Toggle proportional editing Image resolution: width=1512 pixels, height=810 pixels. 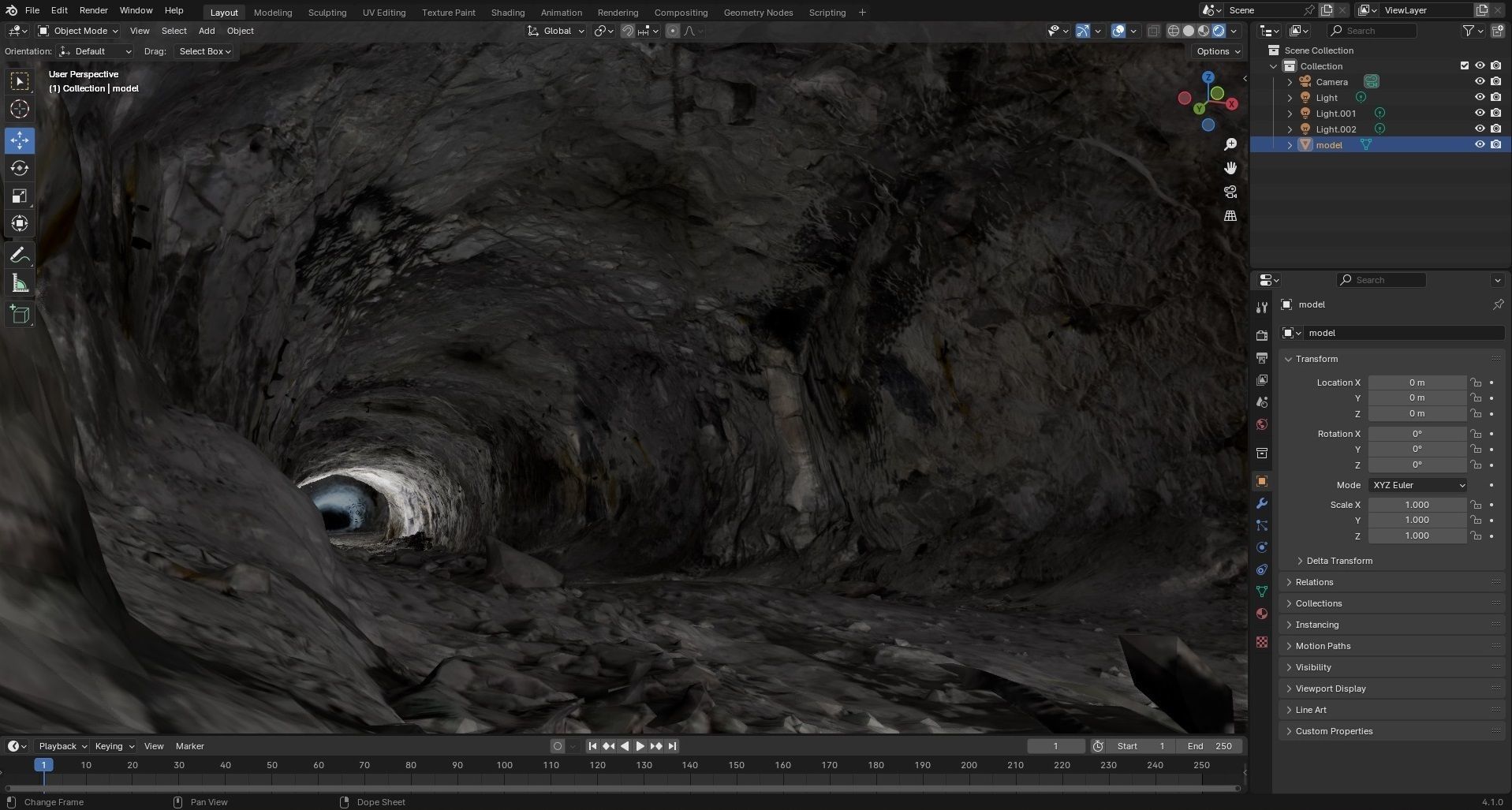pos(672,31)
